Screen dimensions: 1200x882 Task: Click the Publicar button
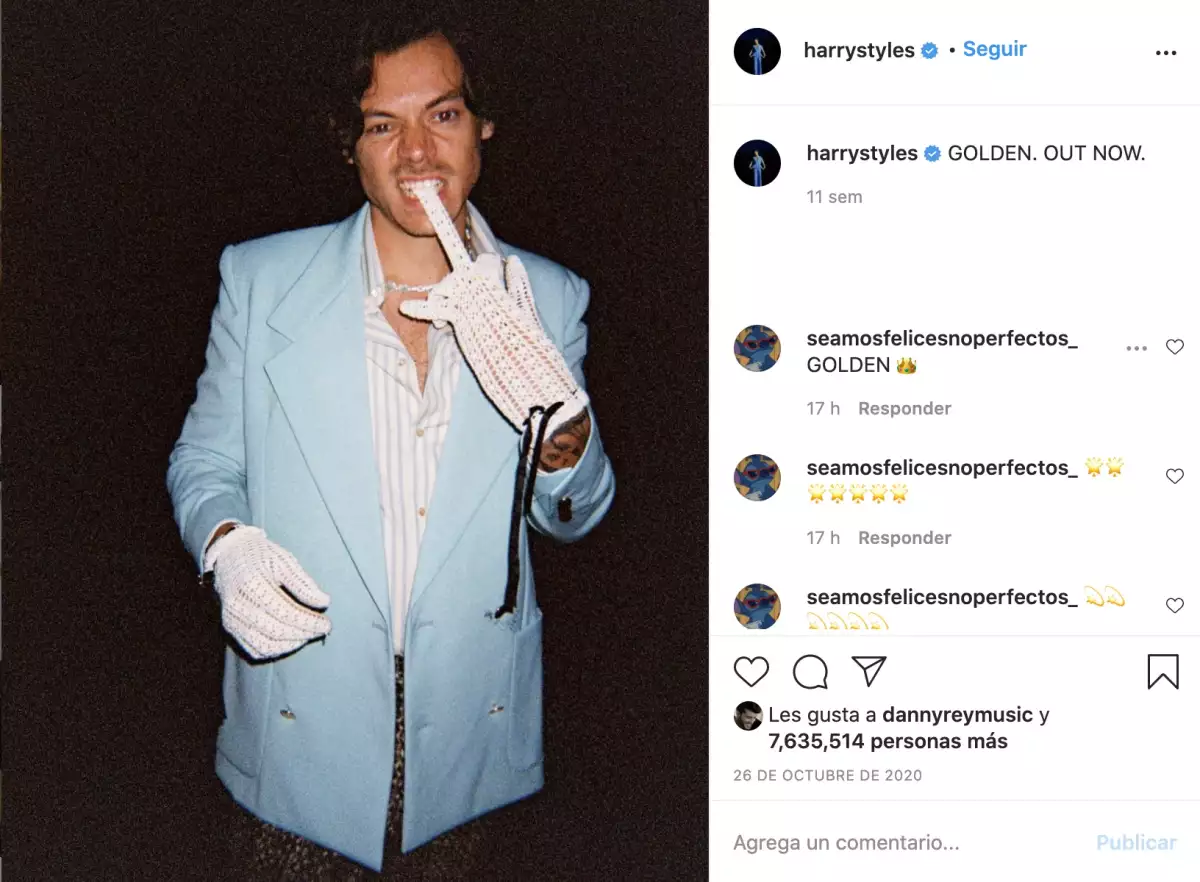point(1136,843)
